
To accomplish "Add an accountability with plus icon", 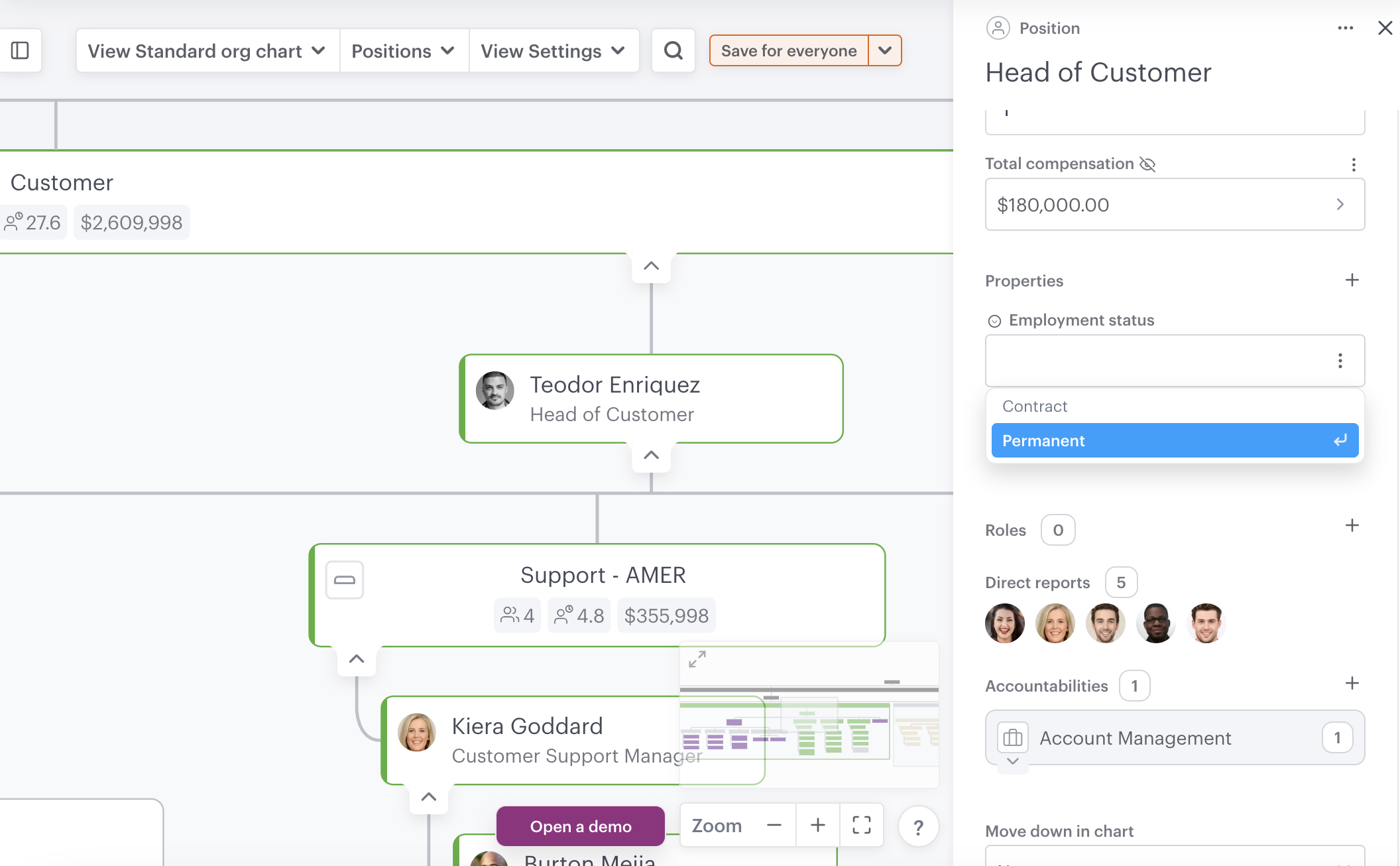I will pos(1352,684).
